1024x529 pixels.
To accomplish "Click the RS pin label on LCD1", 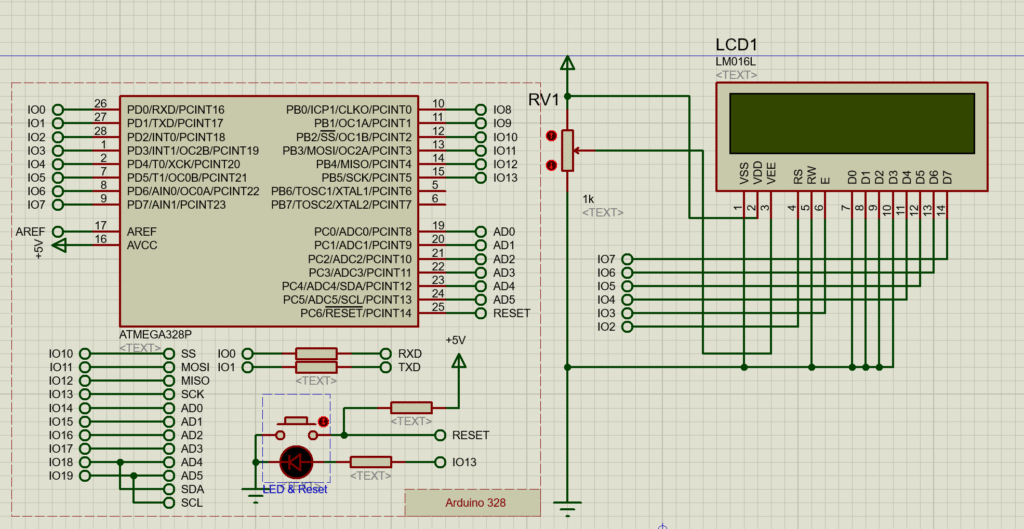I will [798, 177].
